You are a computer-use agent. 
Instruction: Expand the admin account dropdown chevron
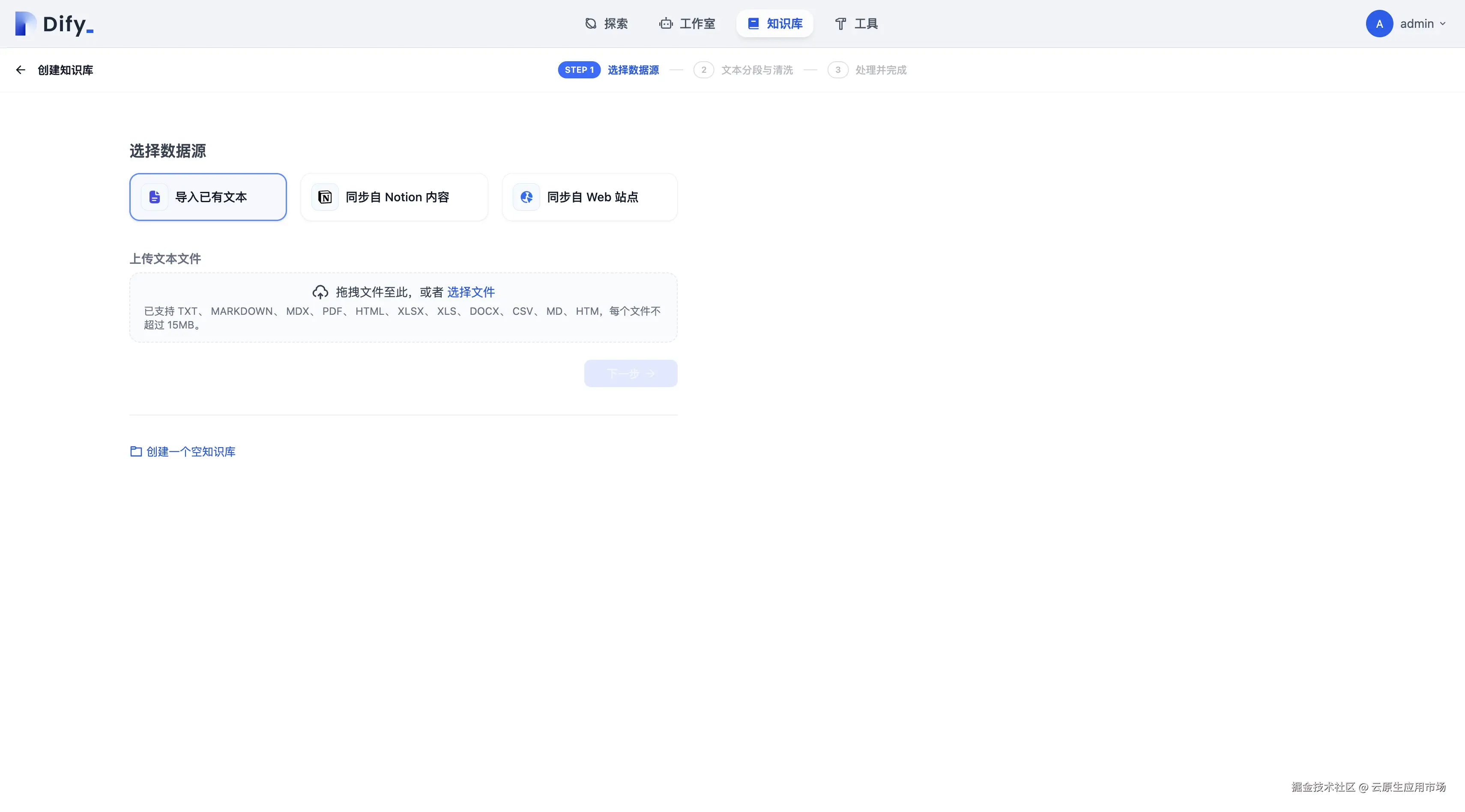1442,24
